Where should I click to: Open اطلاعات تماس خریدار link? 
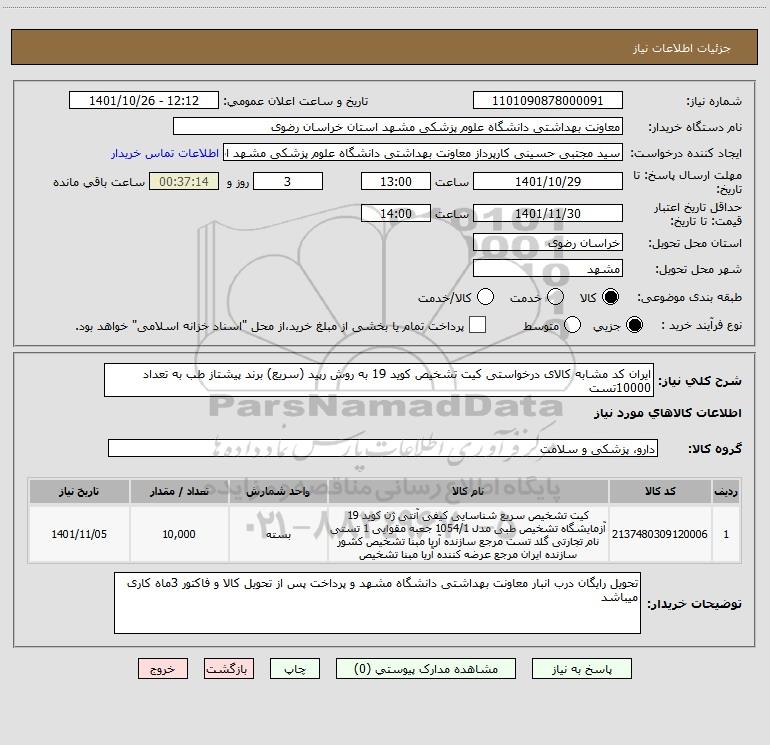[165, 153]
